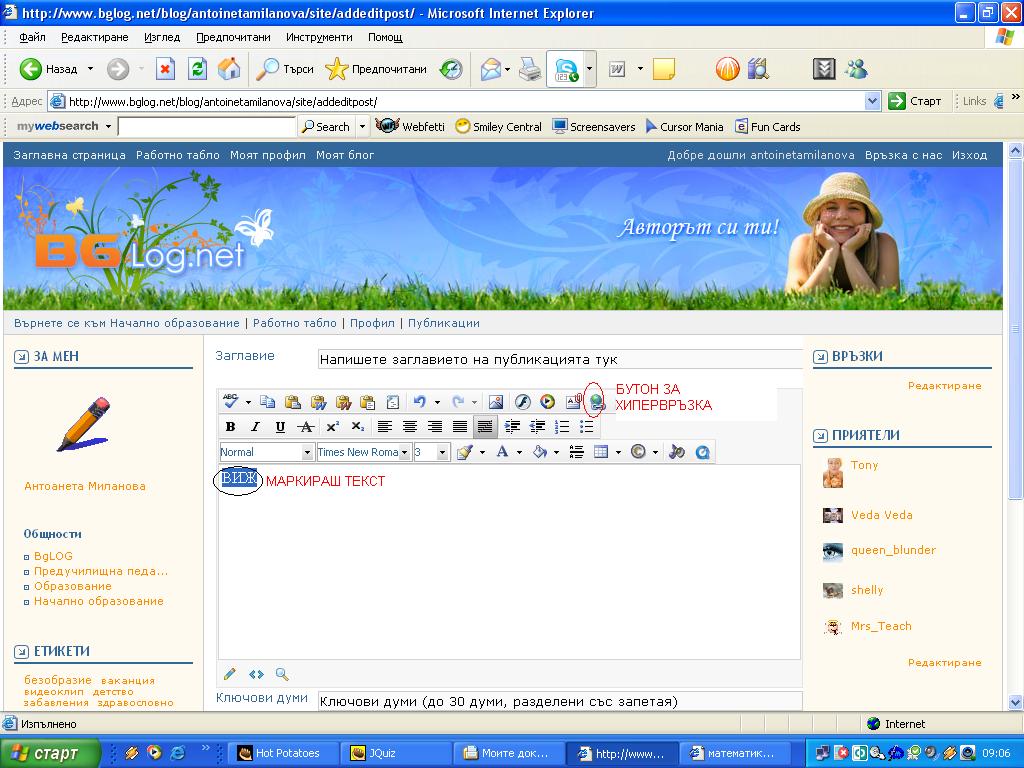
Task: Click Internet Explorer's Refresh icon
Action: coord(197,69)
